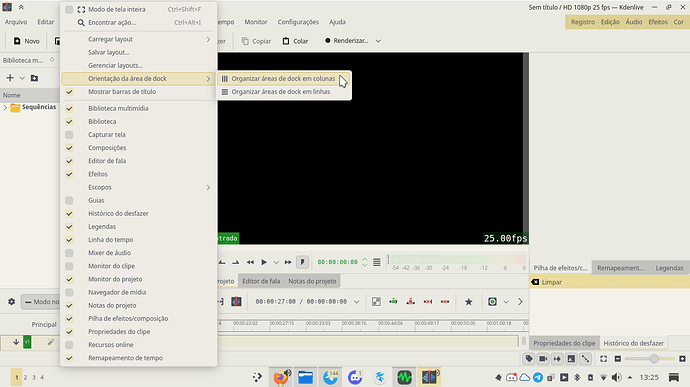Adjust the timeline zoom slider
Viewport: 690px width, 387px height.
tap(654, 359)
